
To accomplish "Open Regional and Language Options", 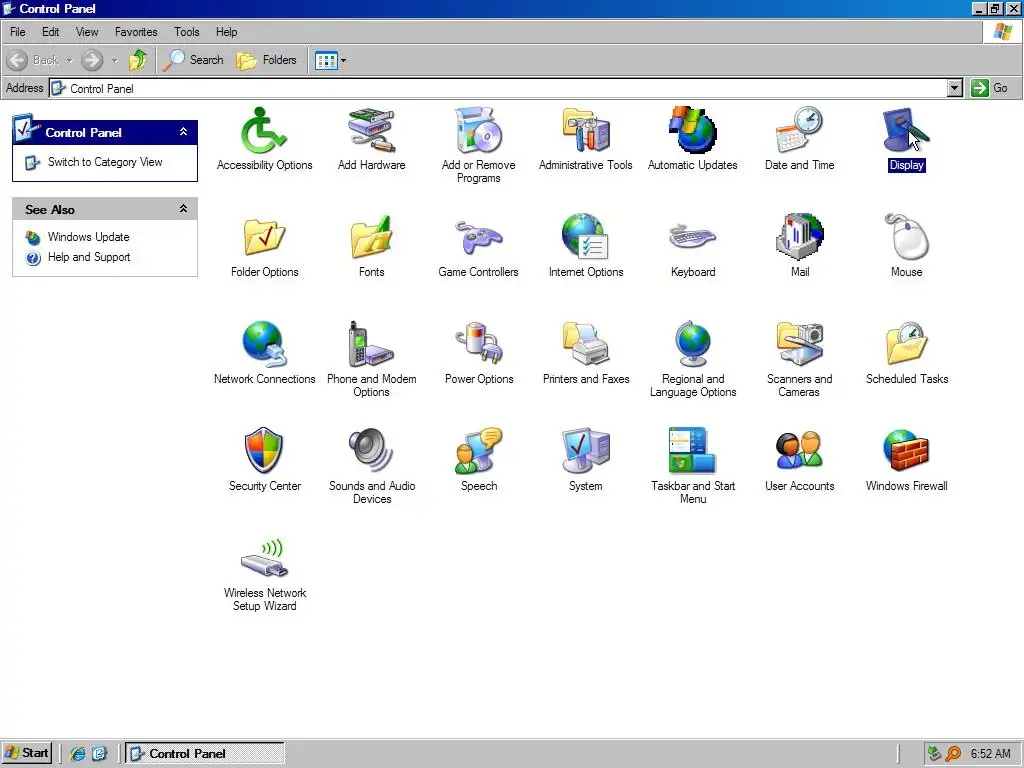I will (x=692, y=344).
